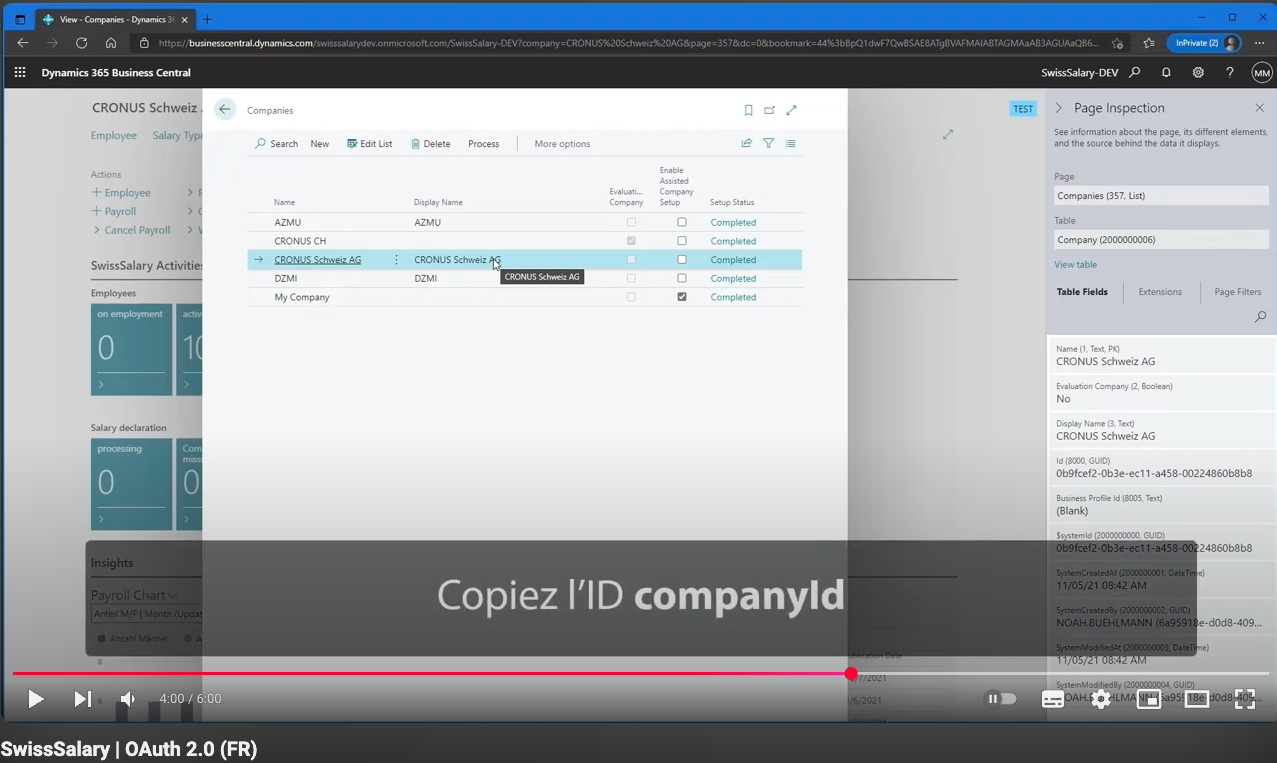Toggle the filter pane icon
The height and width of the screenshot is (763, 1277).
(x=768, y=144)
